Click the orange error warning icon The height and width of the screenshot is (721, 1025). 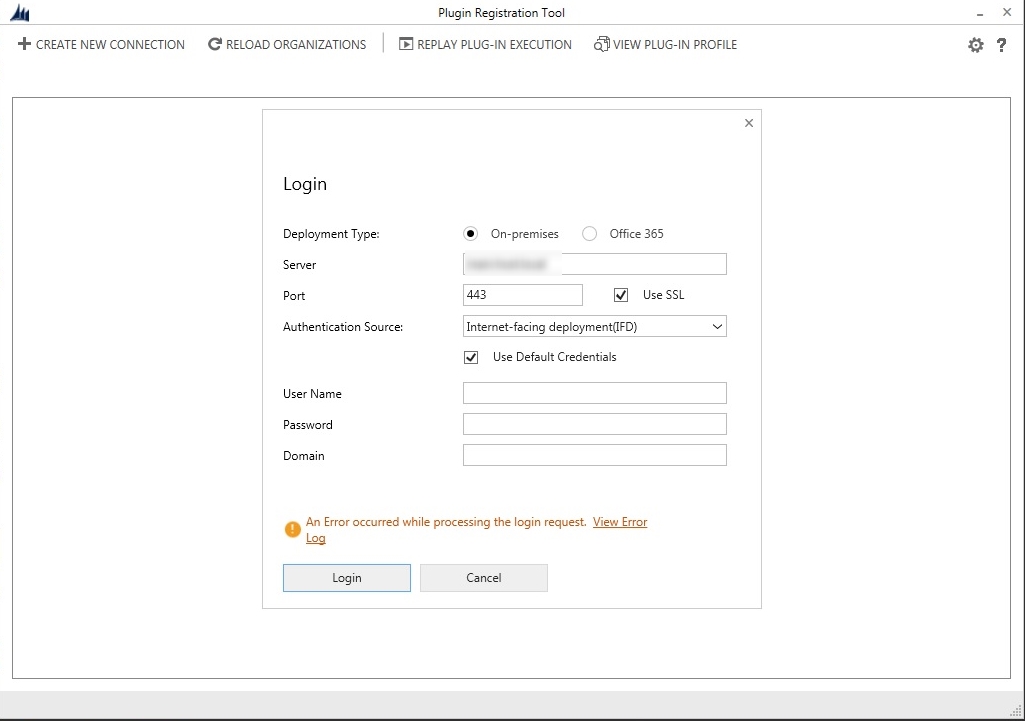[x=292, y=529]
